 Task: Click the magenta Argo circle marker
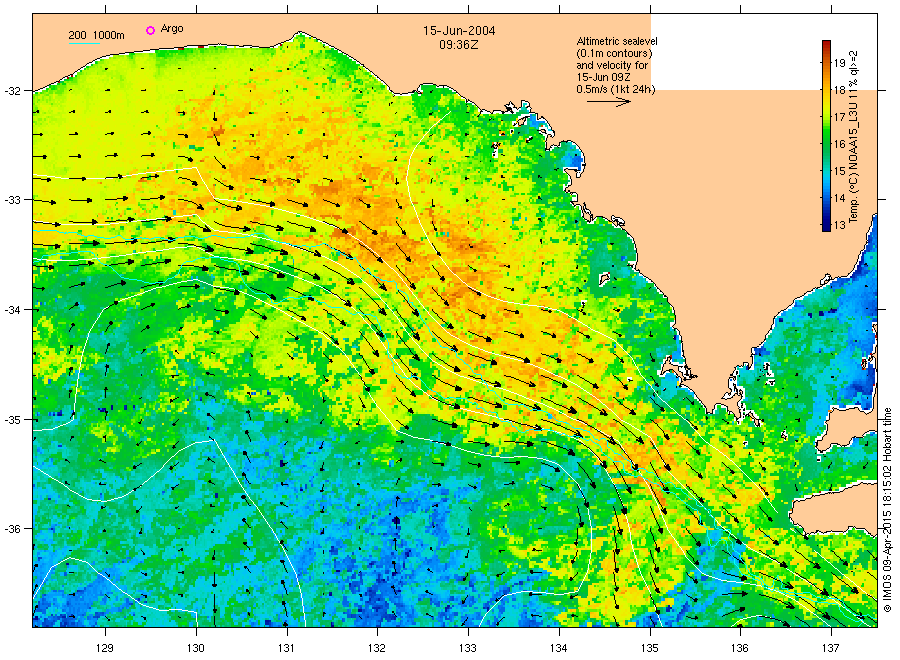(x=150, y=30)
